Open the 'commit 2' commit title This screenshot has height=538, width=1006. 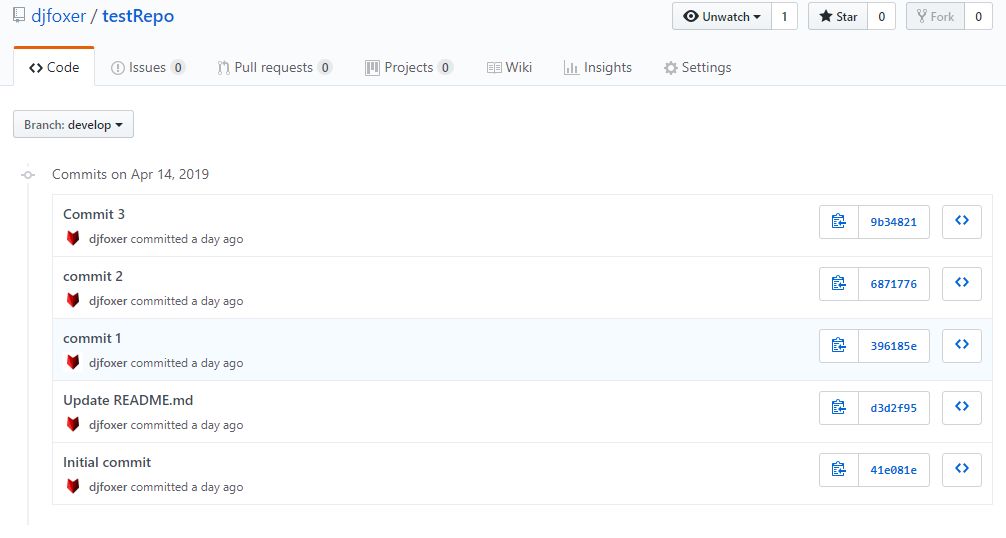pyautogui.click(x=93, y=276)
